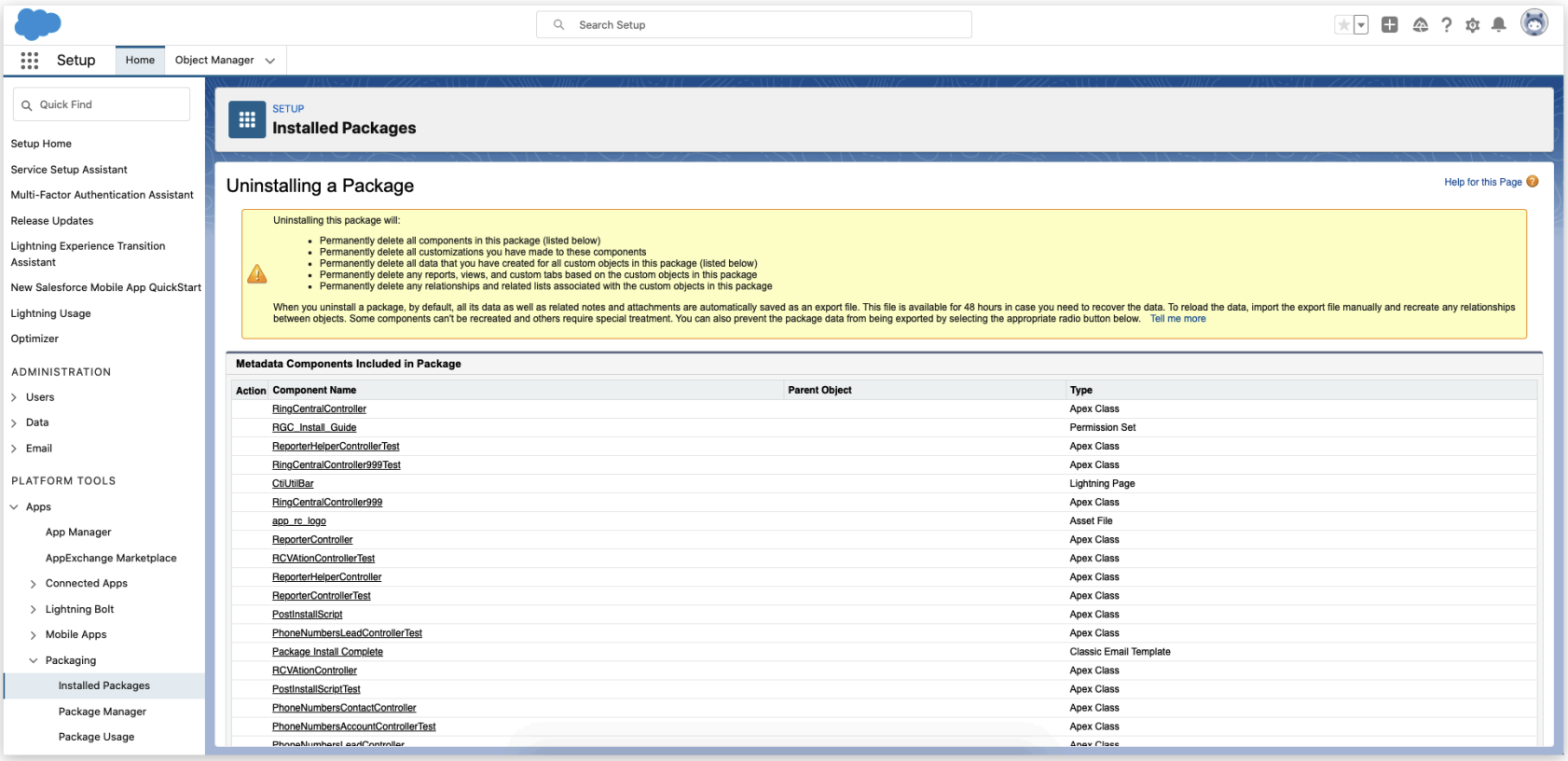This screenshot has height=761, width=1568.
Task: Open AppExchange Marketplace in sidebar
Action: (x=111, y=558)
